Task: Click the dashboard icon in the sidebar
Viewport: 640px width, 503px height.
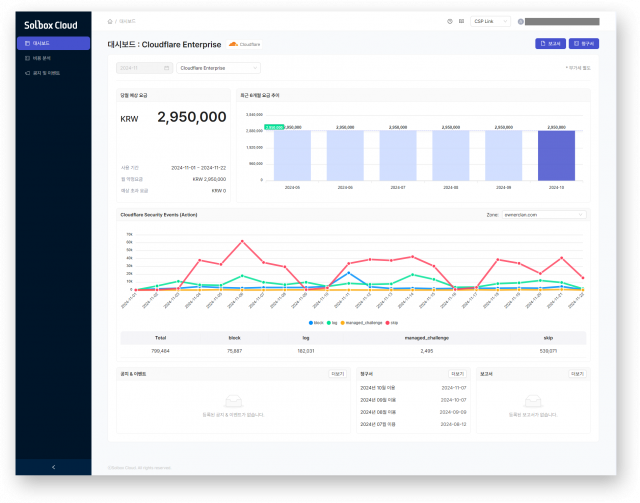Action: coord(27,43)
